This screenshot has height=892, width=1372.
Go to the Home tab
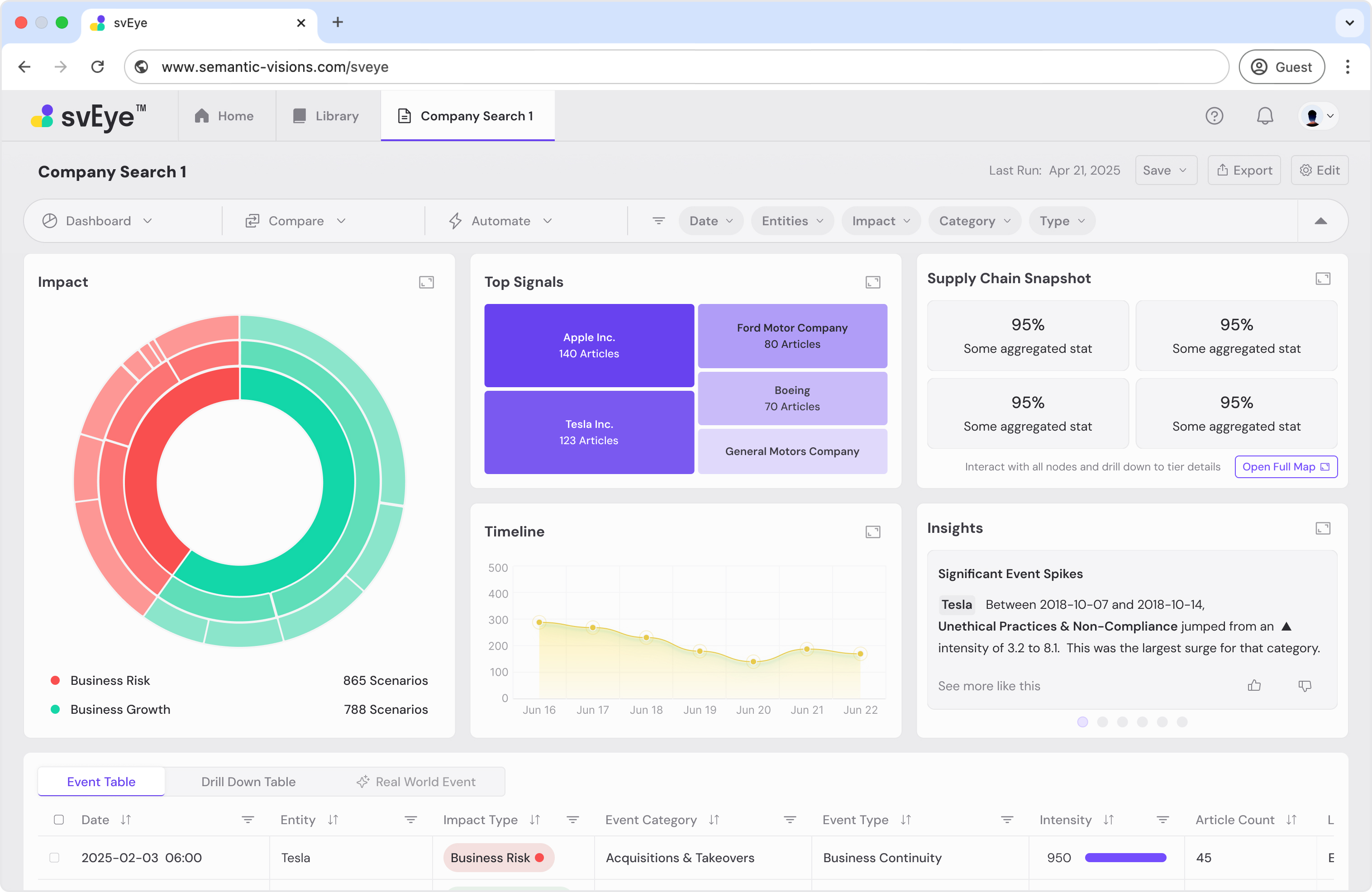pos(224,116)
